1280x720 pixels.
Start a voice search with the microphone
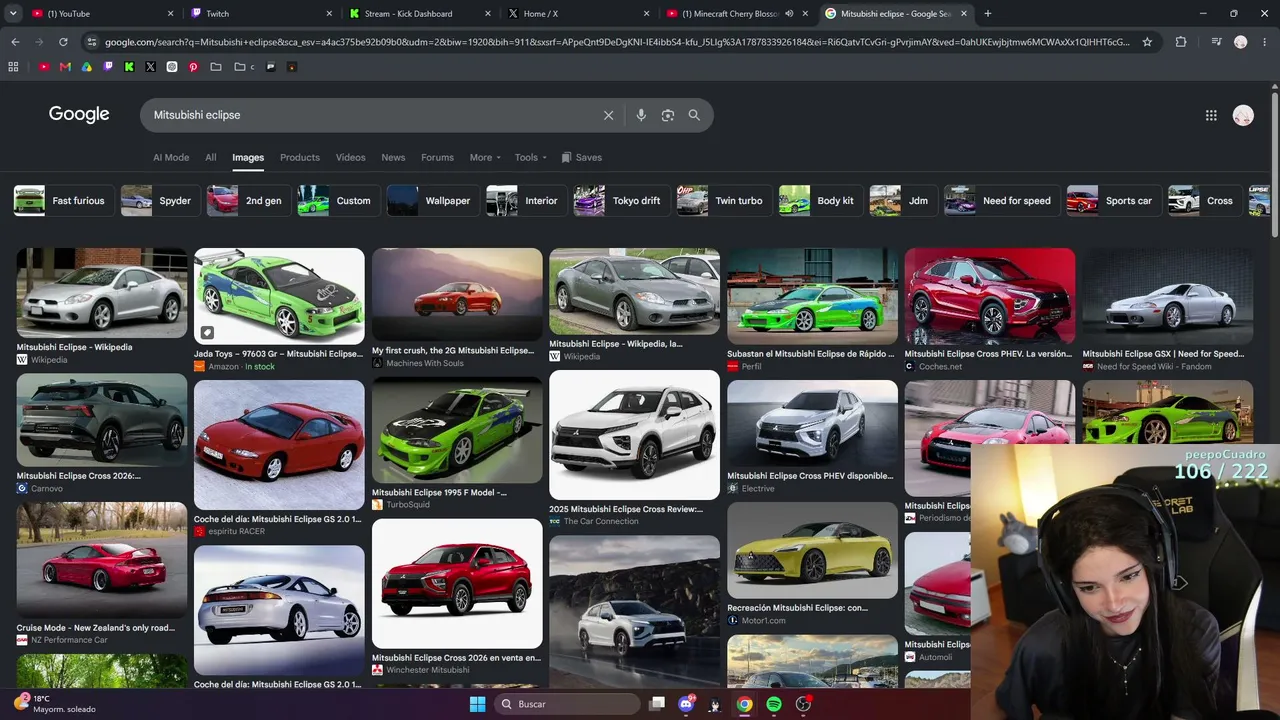[x=641, y=115]
